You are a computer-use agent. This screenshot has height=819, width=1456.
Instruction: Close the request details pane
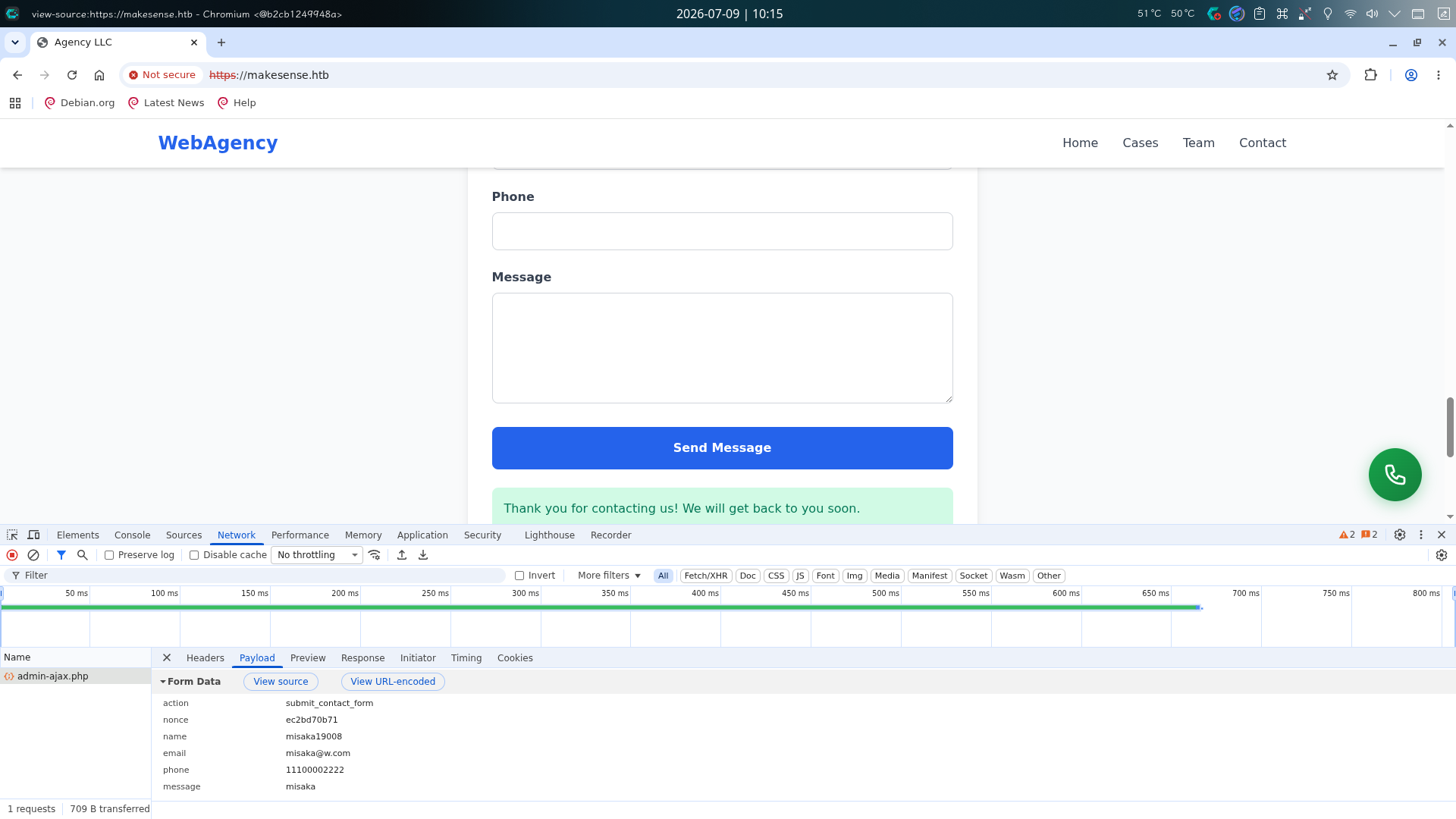click(167, 657)
